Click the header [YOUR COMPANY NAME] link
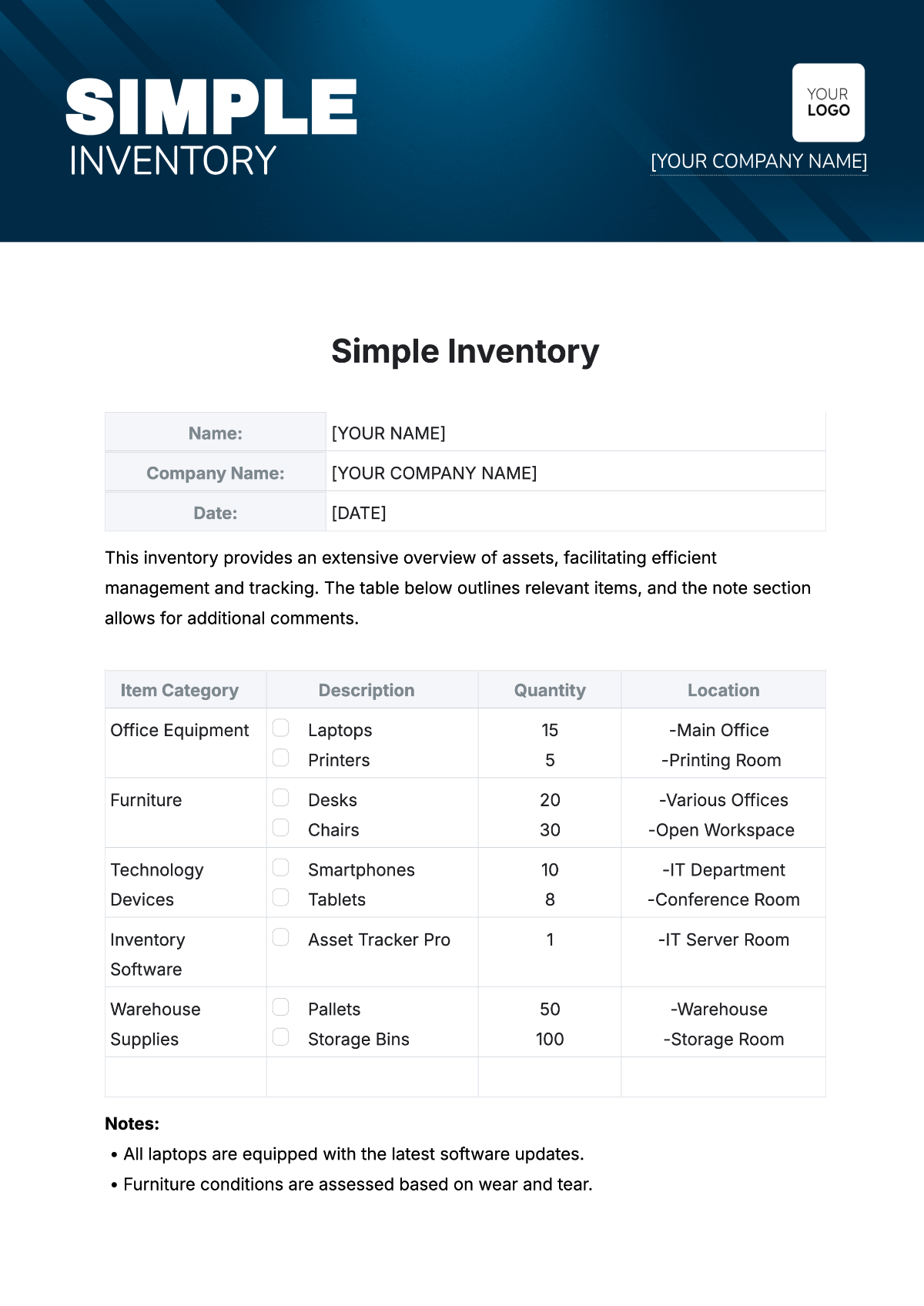The height and width of the screenshot is (1306, 924). 759,161
